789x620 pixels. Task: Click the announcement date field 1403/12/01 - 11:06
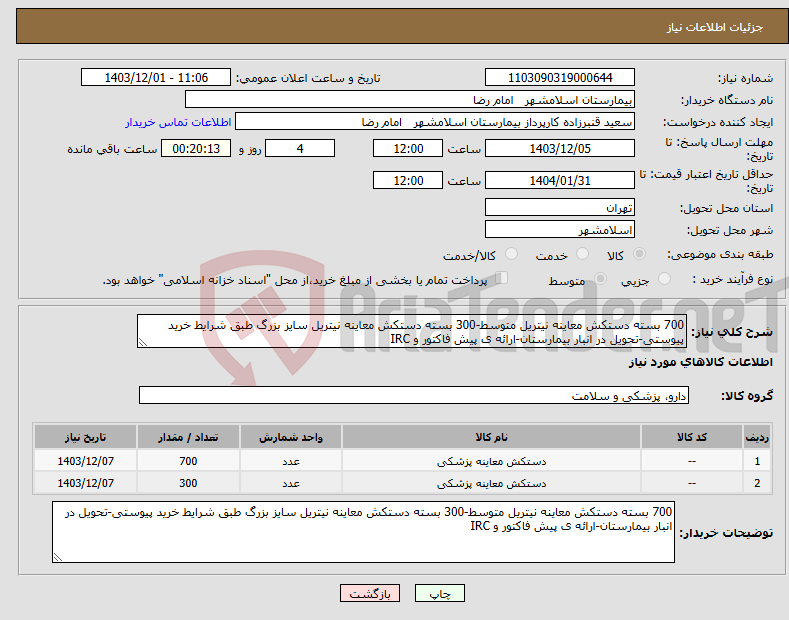point(156,78)
